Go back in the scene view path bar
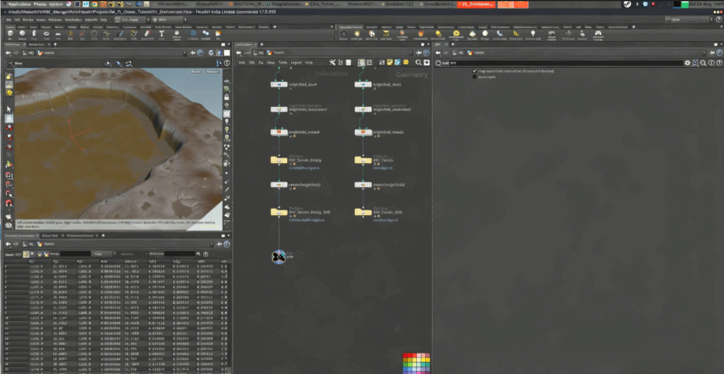The image size is (724, 374). 8,53
